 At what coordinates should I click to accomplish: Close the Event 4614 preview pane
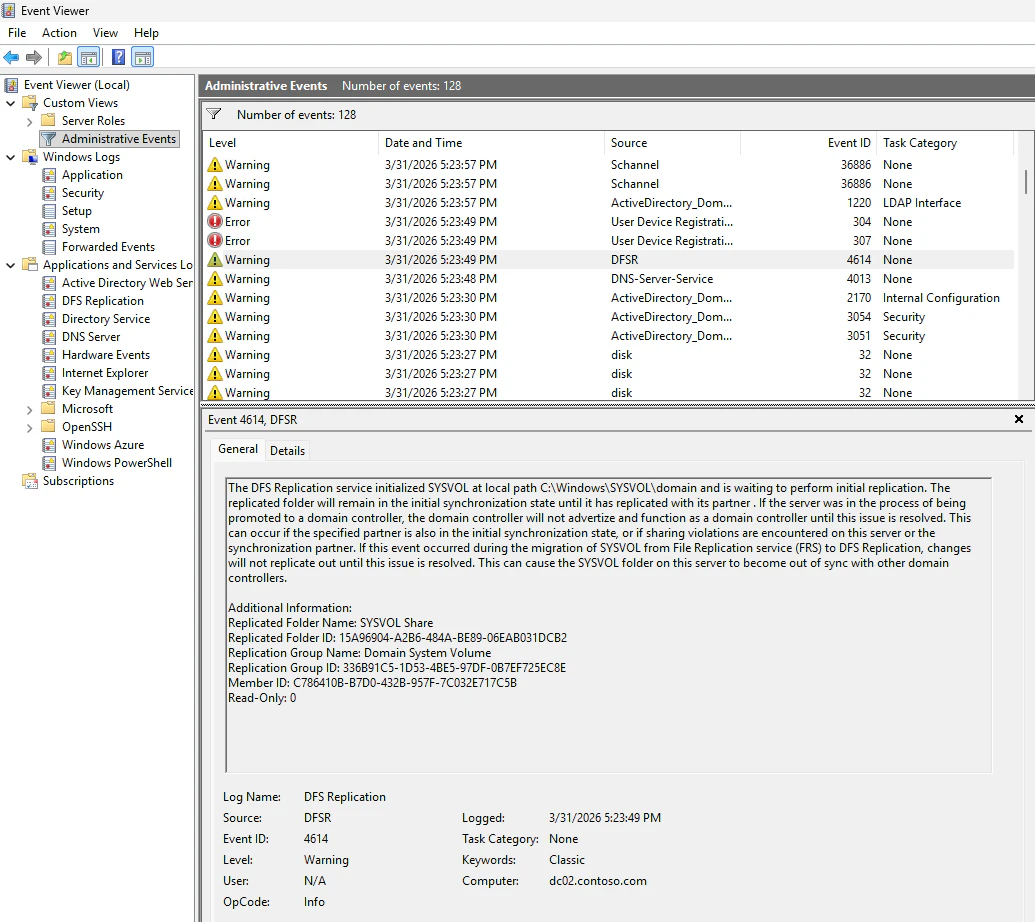pyautogui.click(x=1018, y=419)
